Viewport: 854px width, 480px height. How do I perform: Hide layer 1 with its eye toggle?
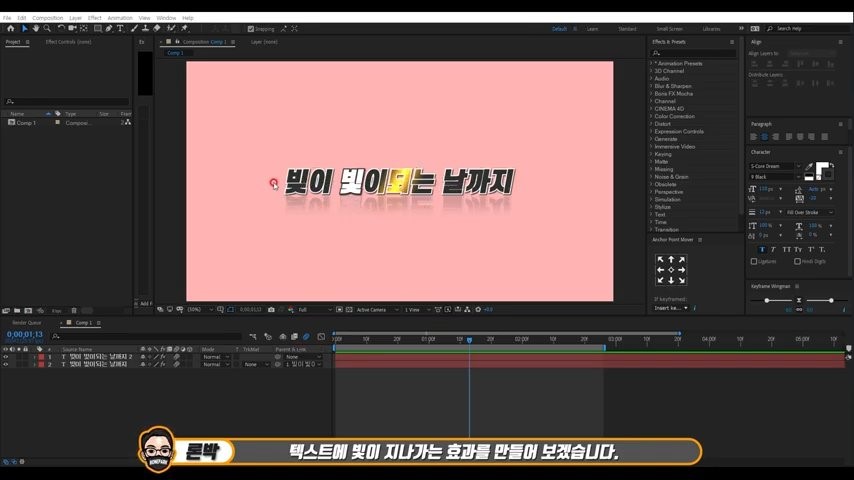pos(5,357)
